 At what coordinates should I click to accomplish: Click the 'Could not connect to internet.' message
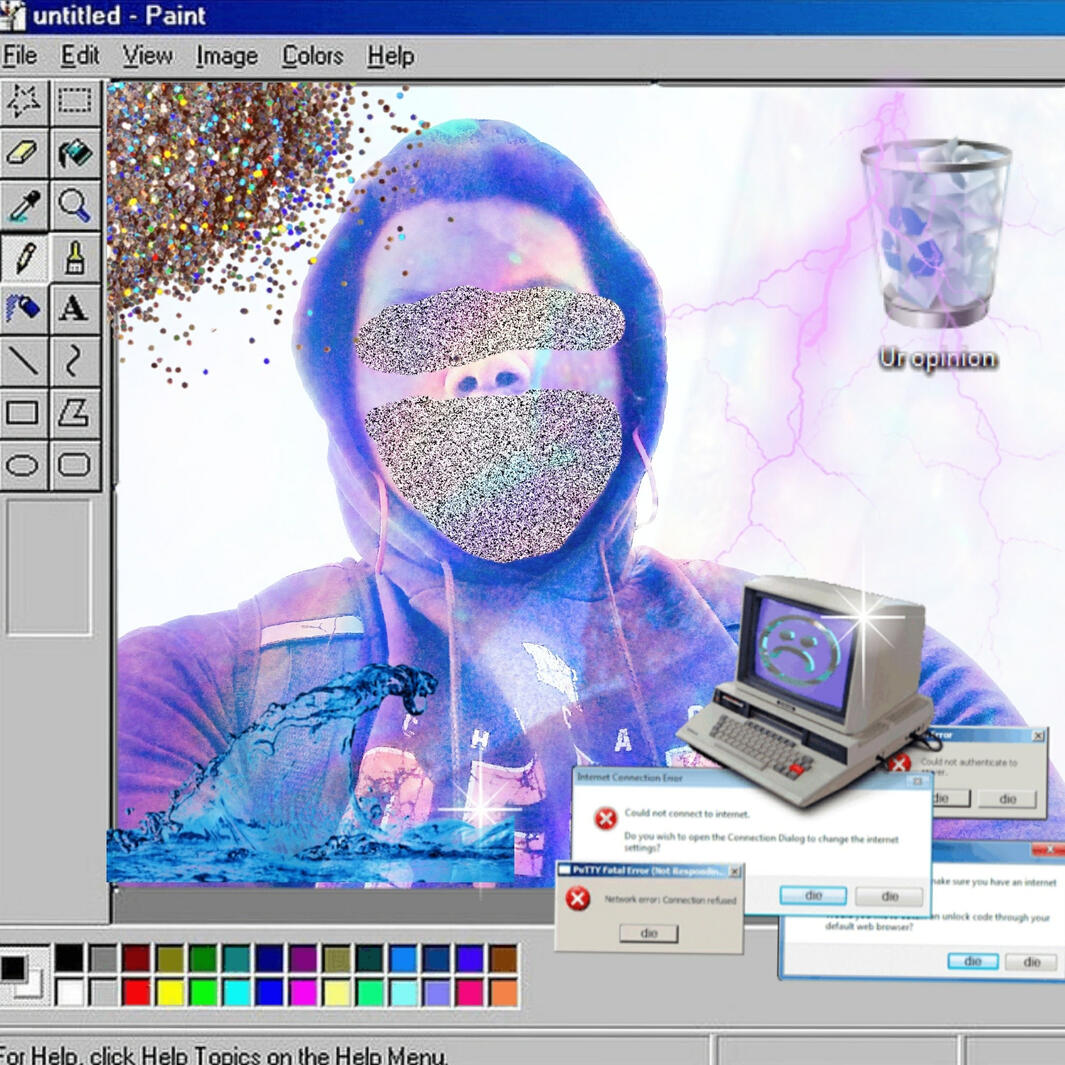[x=687, y=813]
